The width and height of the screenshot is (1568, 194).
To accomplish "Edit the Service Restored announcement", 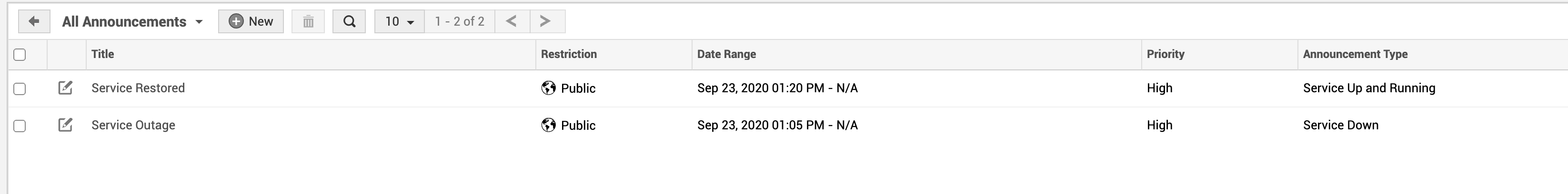I will pos(65,88).
